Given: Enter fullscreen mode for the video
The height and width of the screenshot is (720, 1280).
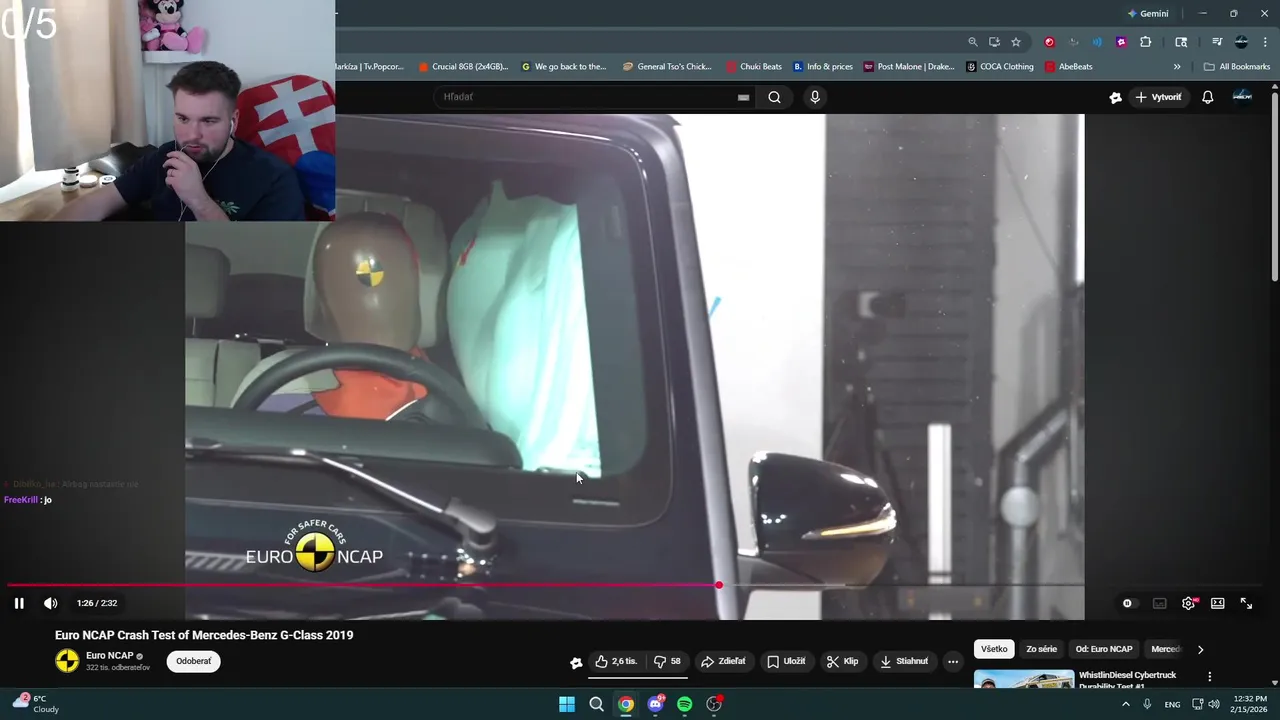Looking at the screenshot, I should pyautogui.click(x=1246, y=603).
